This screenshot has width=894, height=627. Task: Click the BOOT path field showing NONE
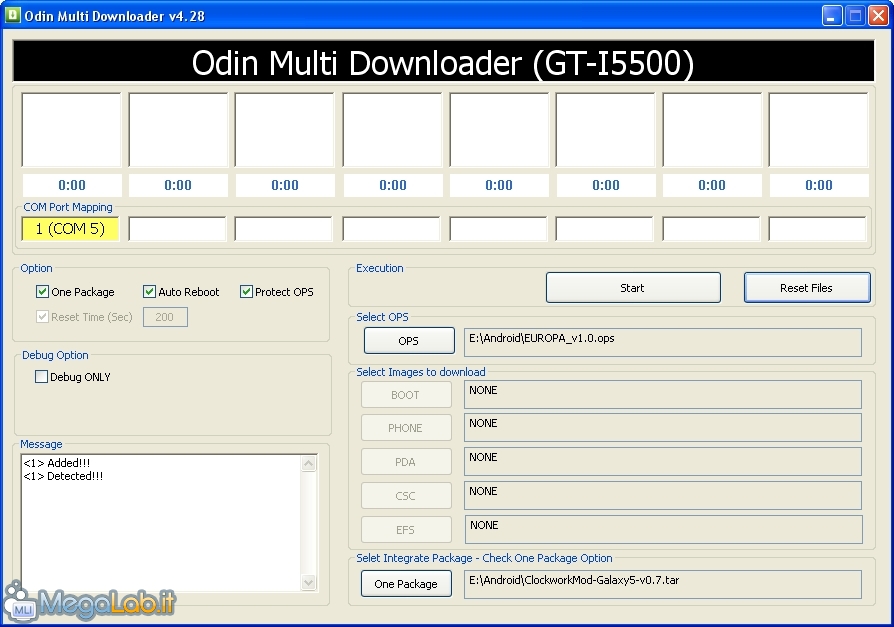pos(663,394)
